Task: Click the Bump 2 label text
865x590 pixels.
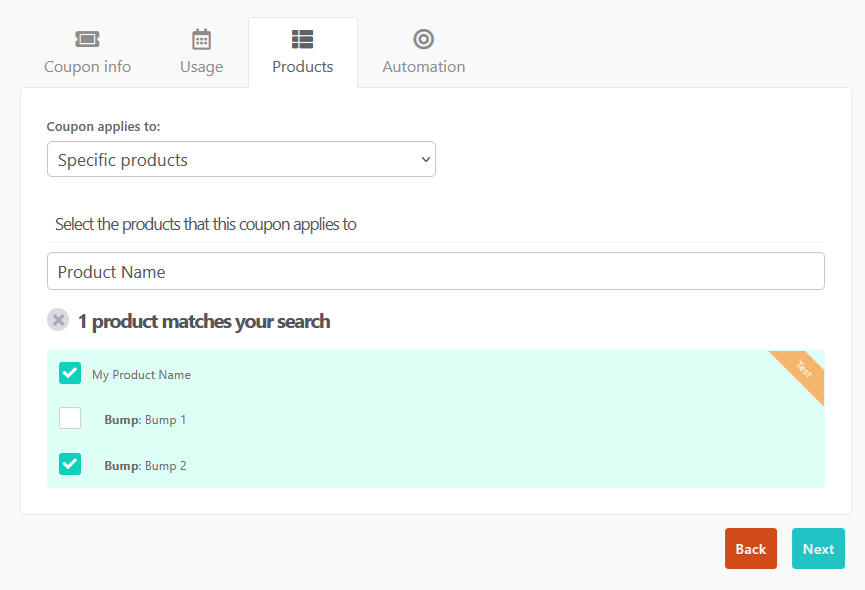Action: 145,466
